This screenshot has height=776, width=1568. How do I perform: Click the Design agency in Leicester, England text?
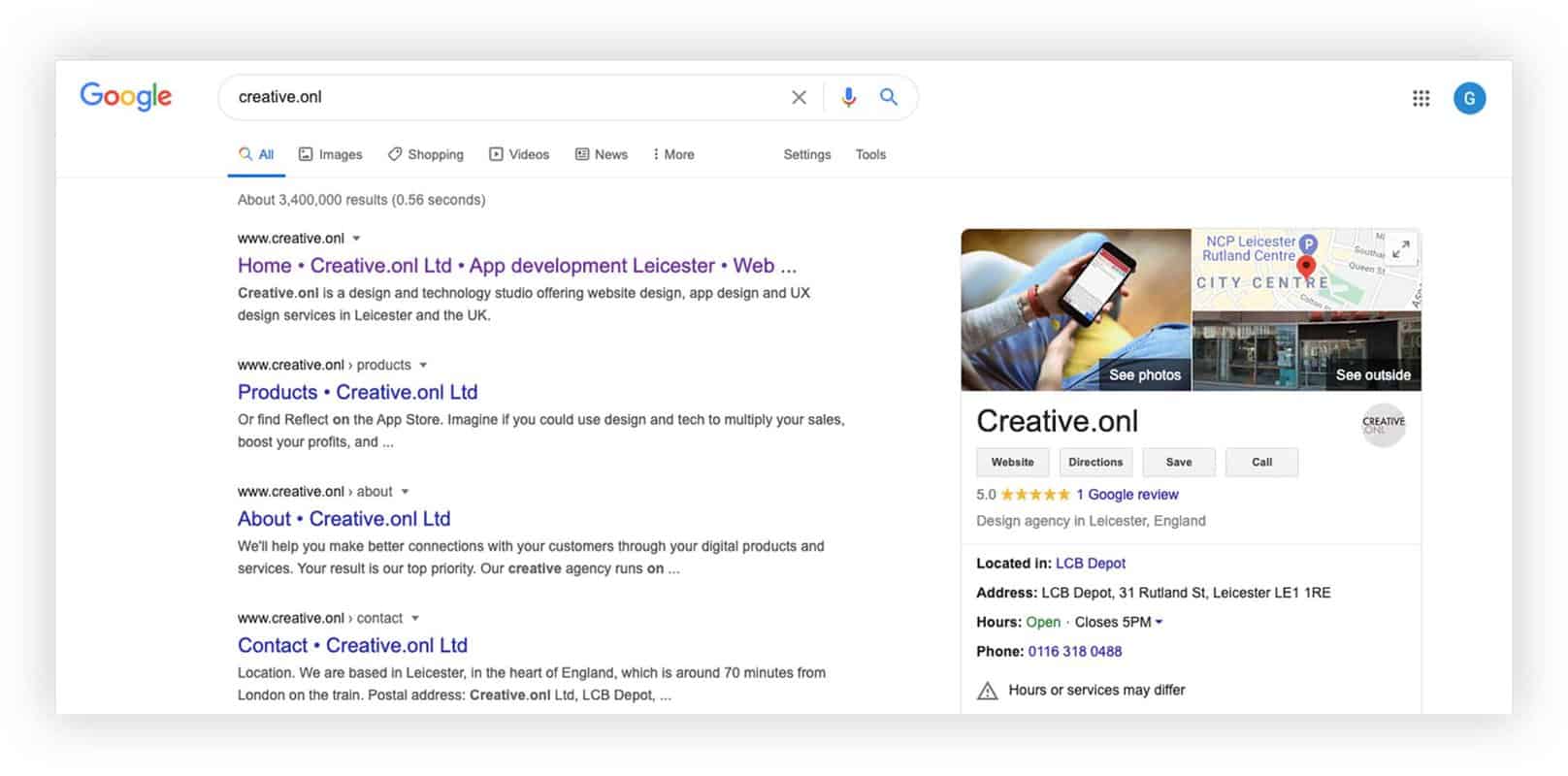point(1091,521)
